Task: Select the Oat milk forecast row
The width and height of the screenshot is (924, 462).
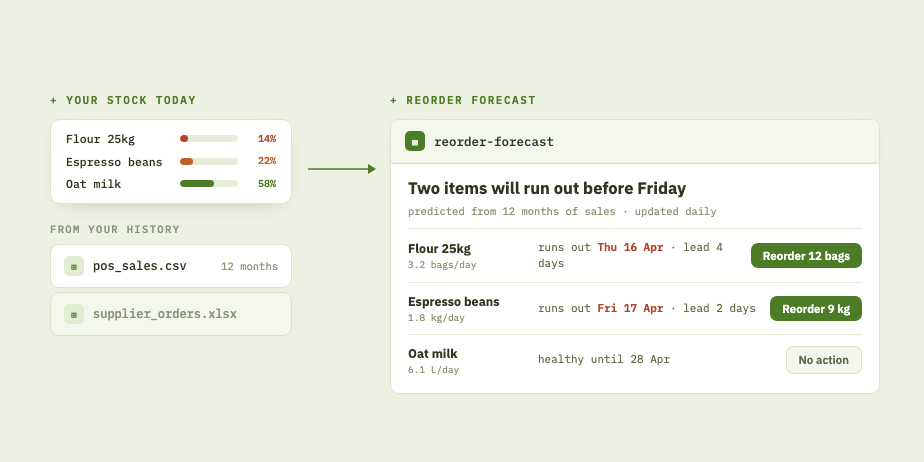Action: click(x=635, y=360)
